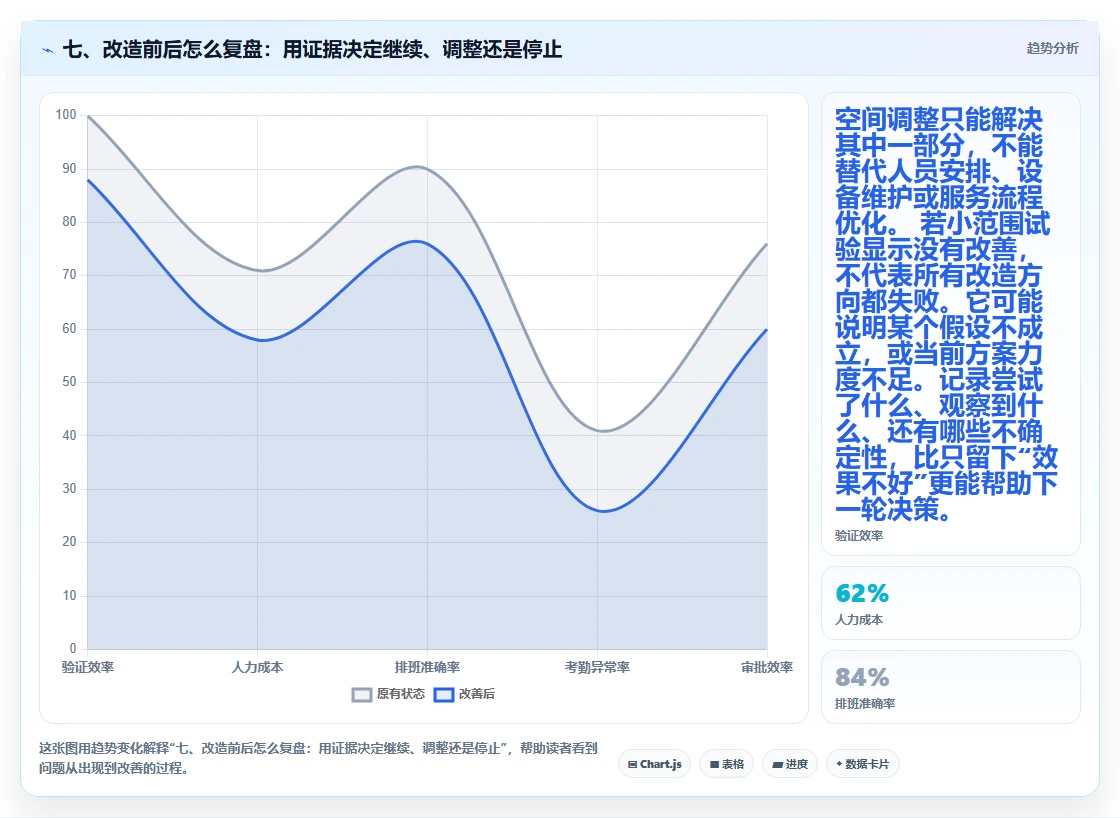
Task: Toggle the 原有状态 legend swatch
Action: click(x=362, y=694)
